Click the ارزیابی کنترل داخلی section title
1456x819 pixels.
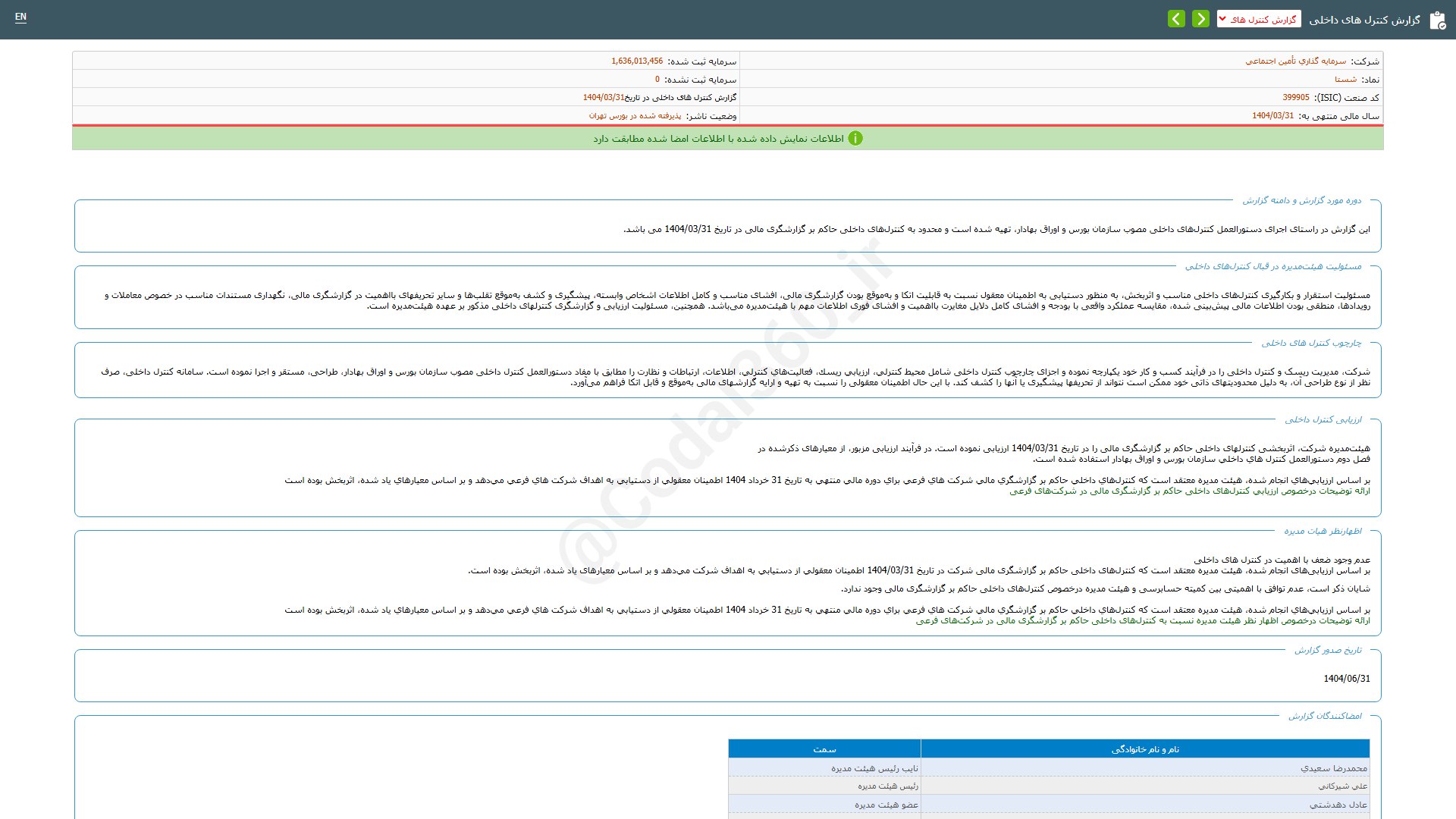(1323, 420)
